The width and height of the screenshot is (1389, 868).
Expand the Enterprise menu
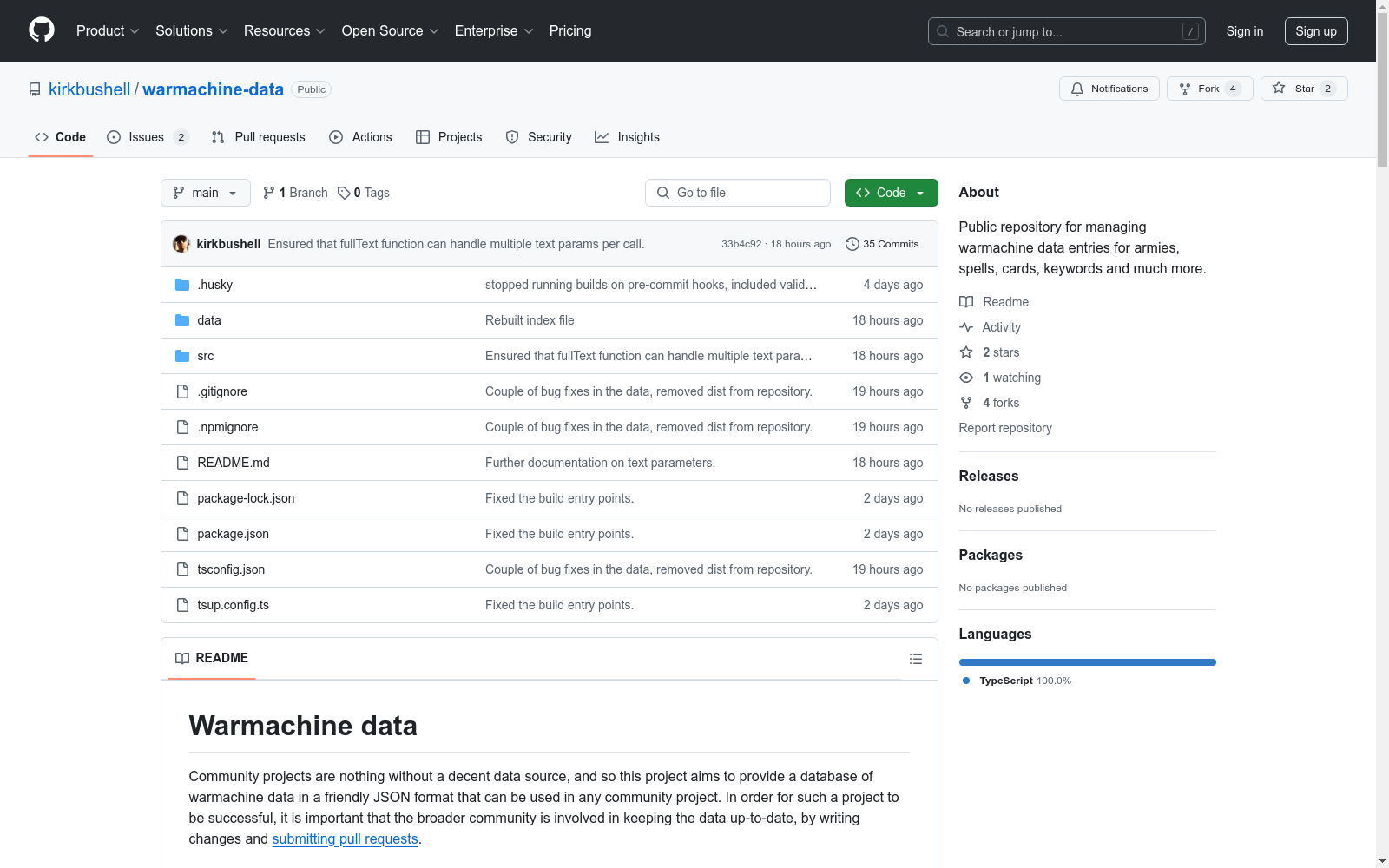click(x=494, y=31)
